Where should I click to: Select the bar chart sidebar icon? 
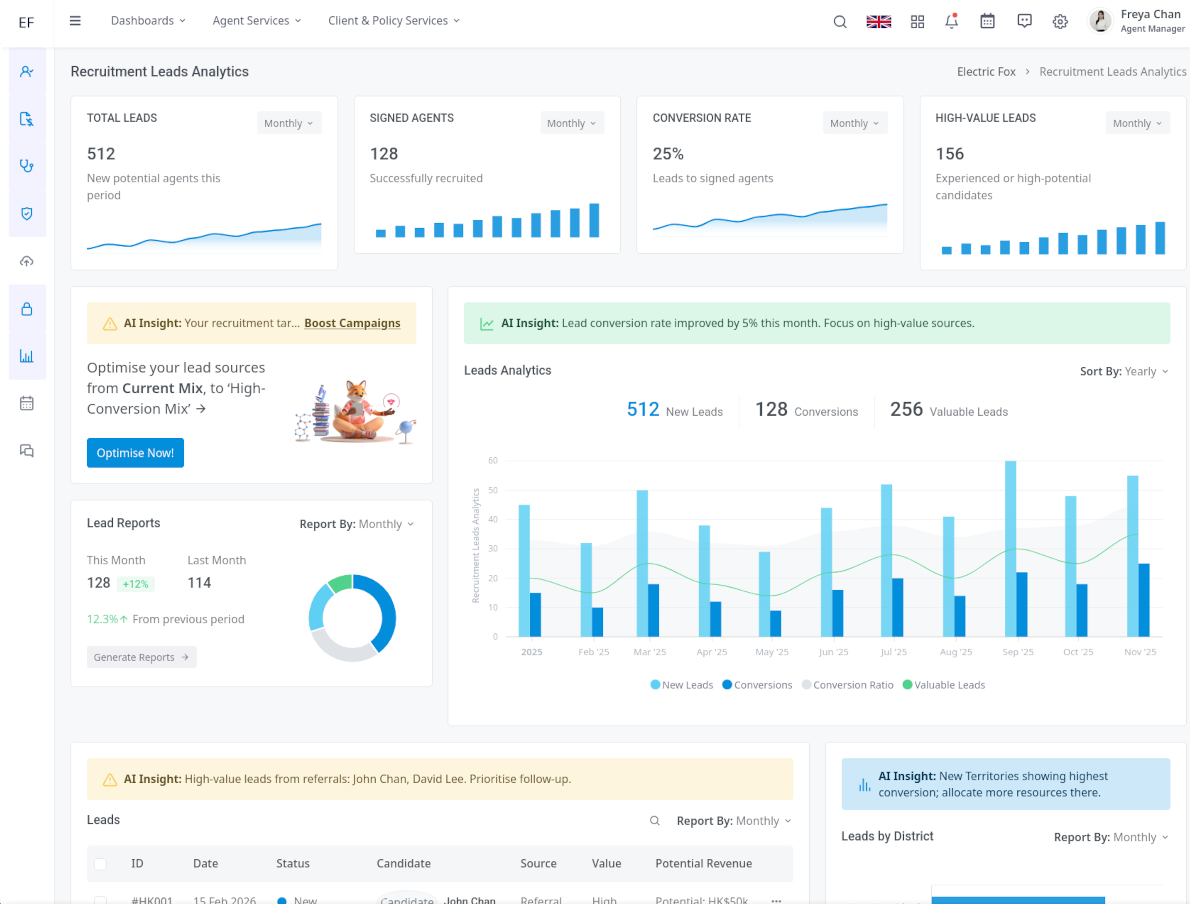click(x=27, y=356)
